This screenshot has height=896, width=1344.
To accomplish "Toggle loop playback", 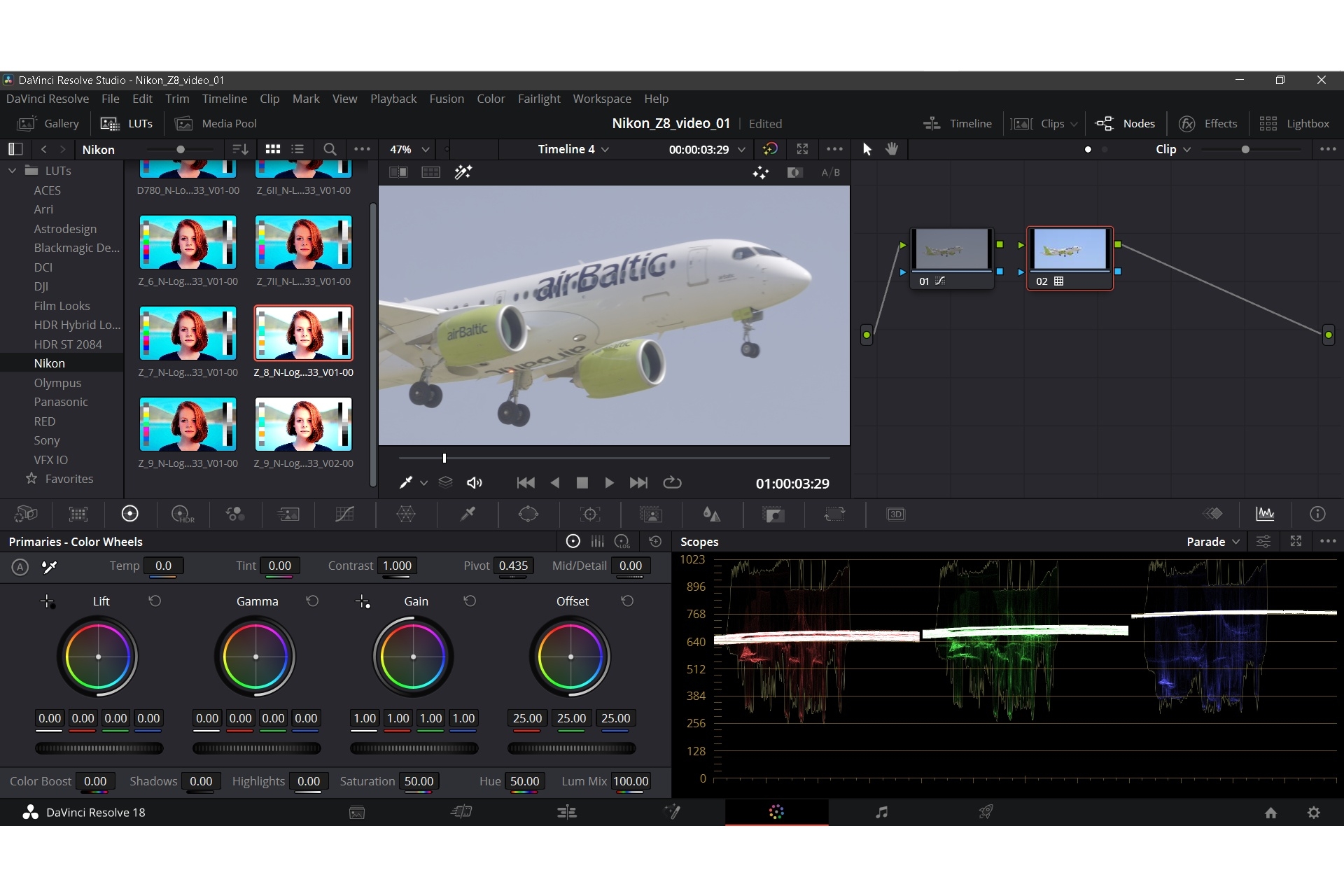I will click(x=672, y=482).
